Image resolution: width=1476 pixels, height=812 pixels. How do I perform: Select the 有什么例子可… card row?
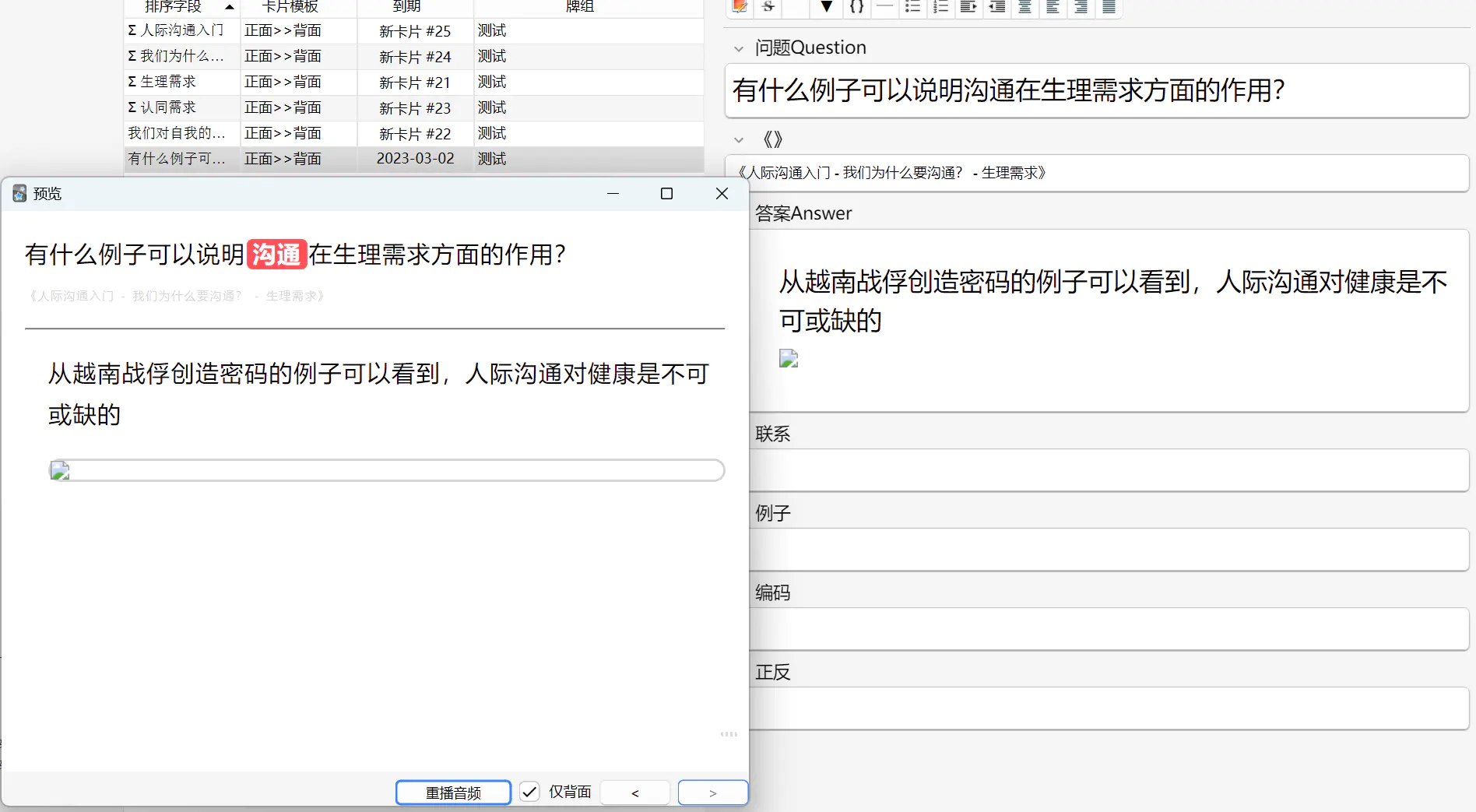414,159
